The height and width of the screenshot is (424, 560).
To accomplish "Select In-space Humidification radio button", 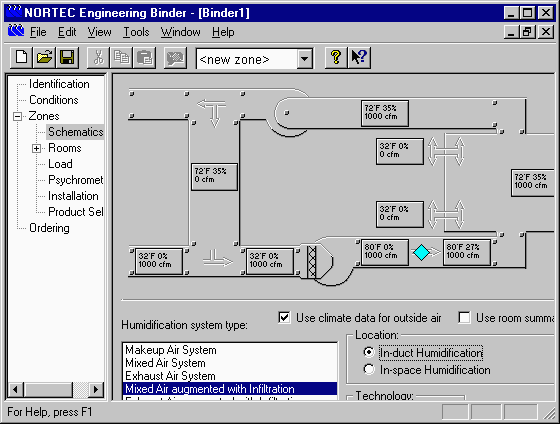I will (x=369, y=369).
